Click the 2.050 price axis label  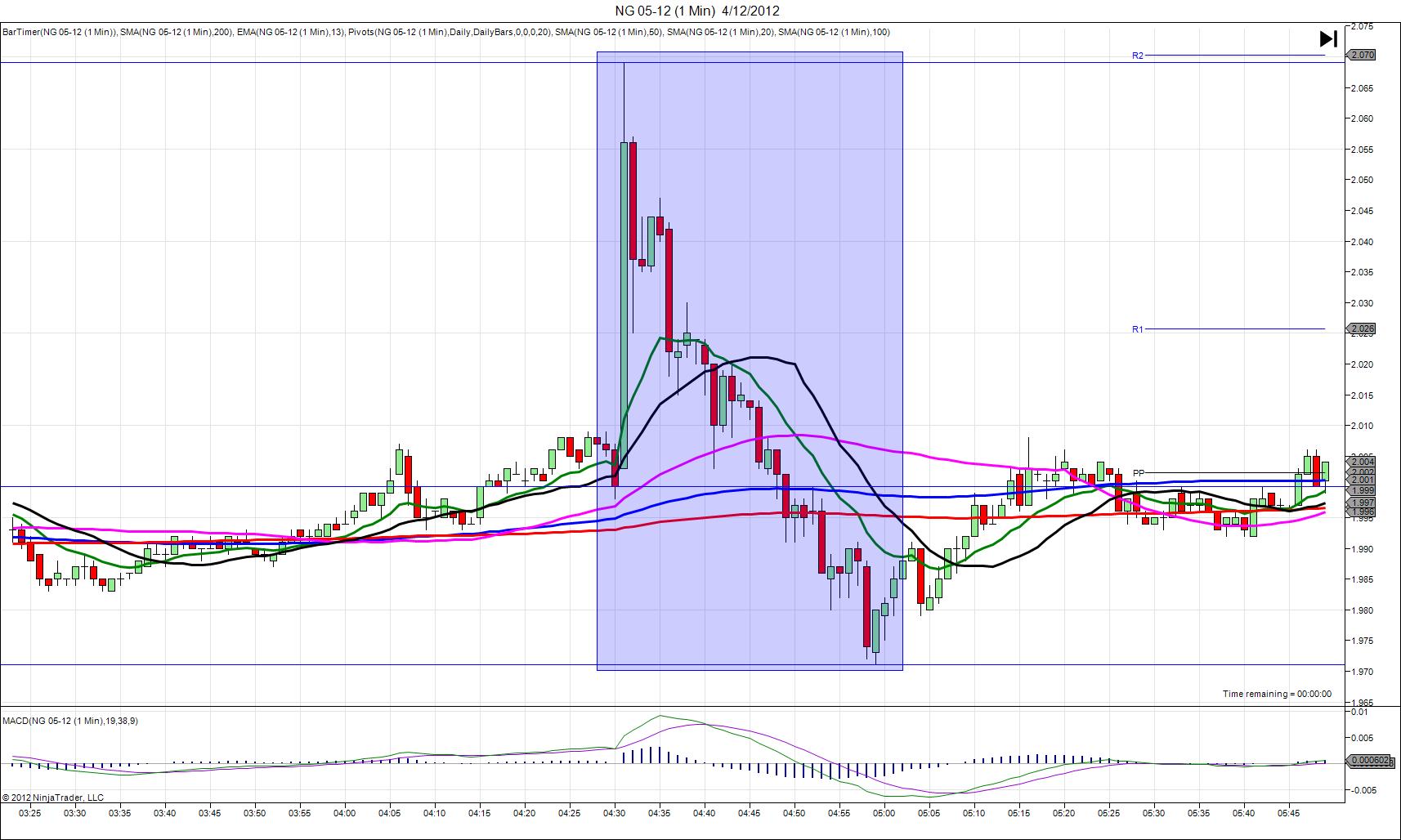1362,180
